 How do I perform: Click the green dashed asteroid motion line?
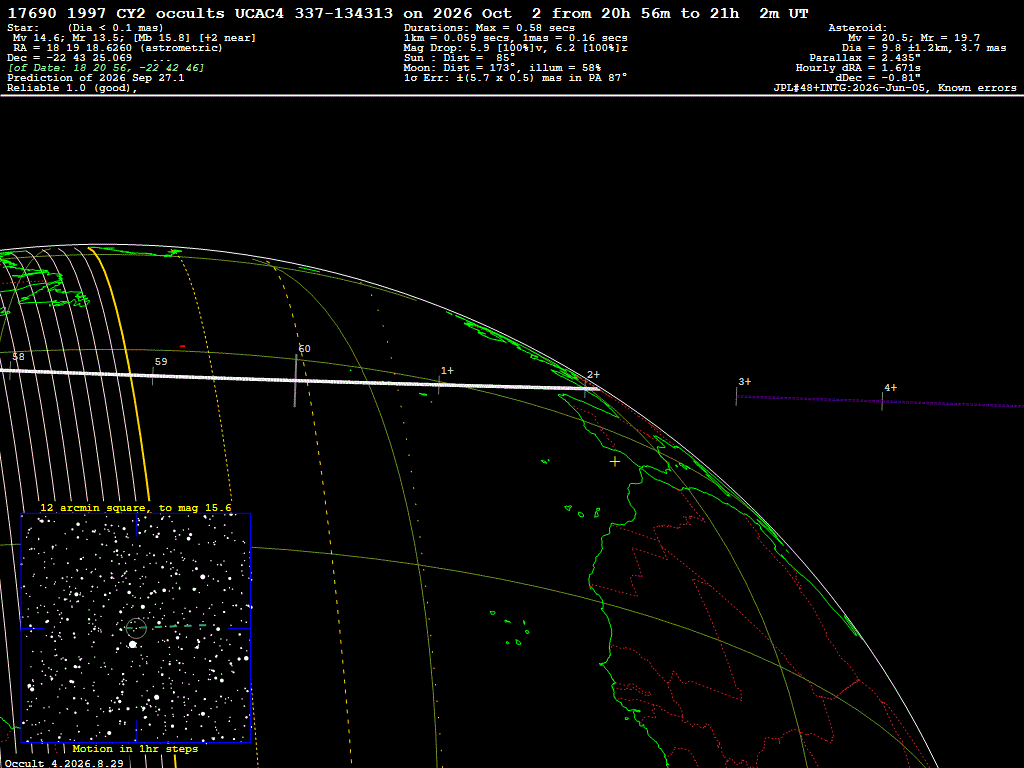pyautogui.click(x=173, y=627)
